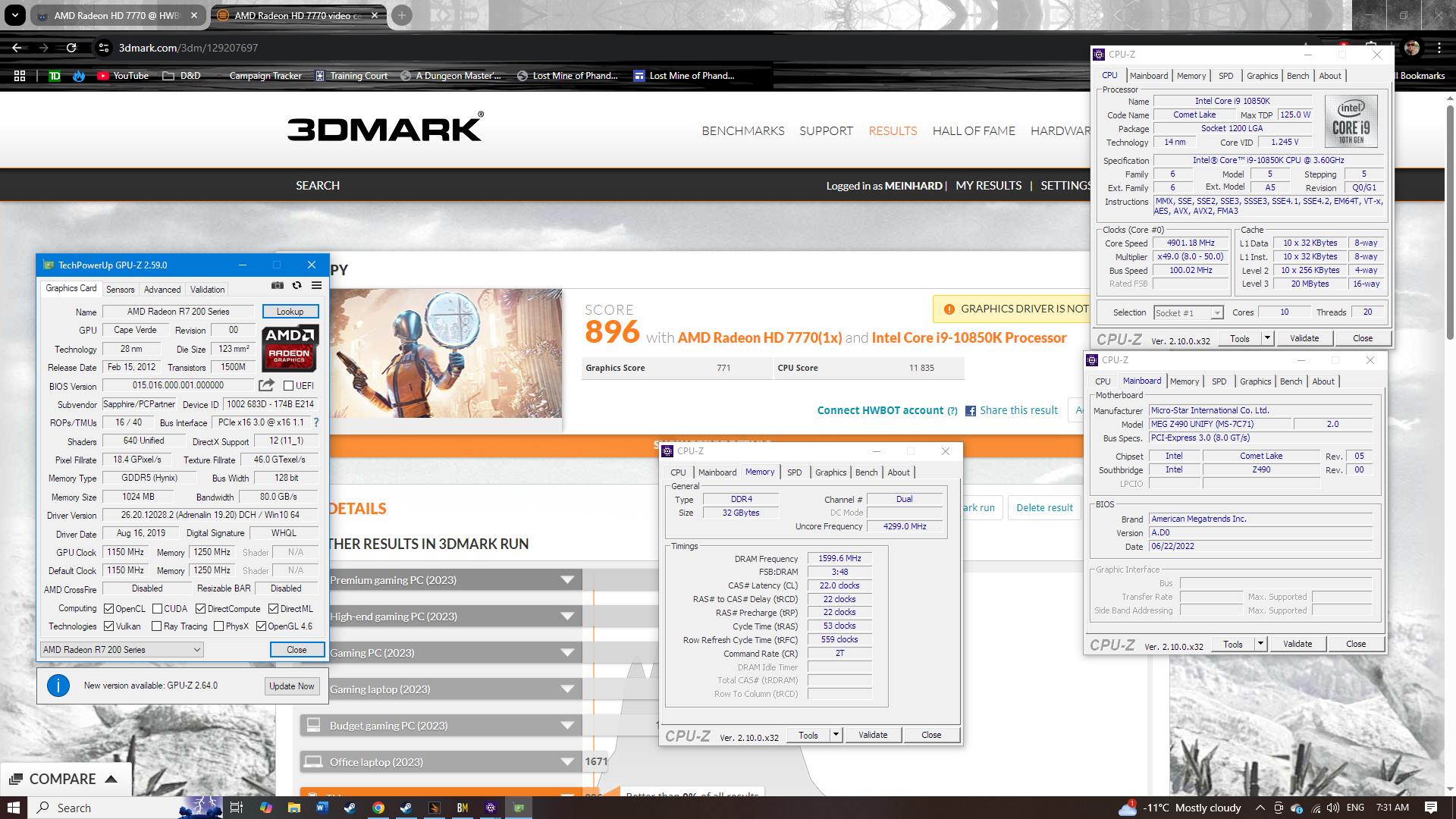Click the Bus Interface question mark icon

tap(316, 422)
